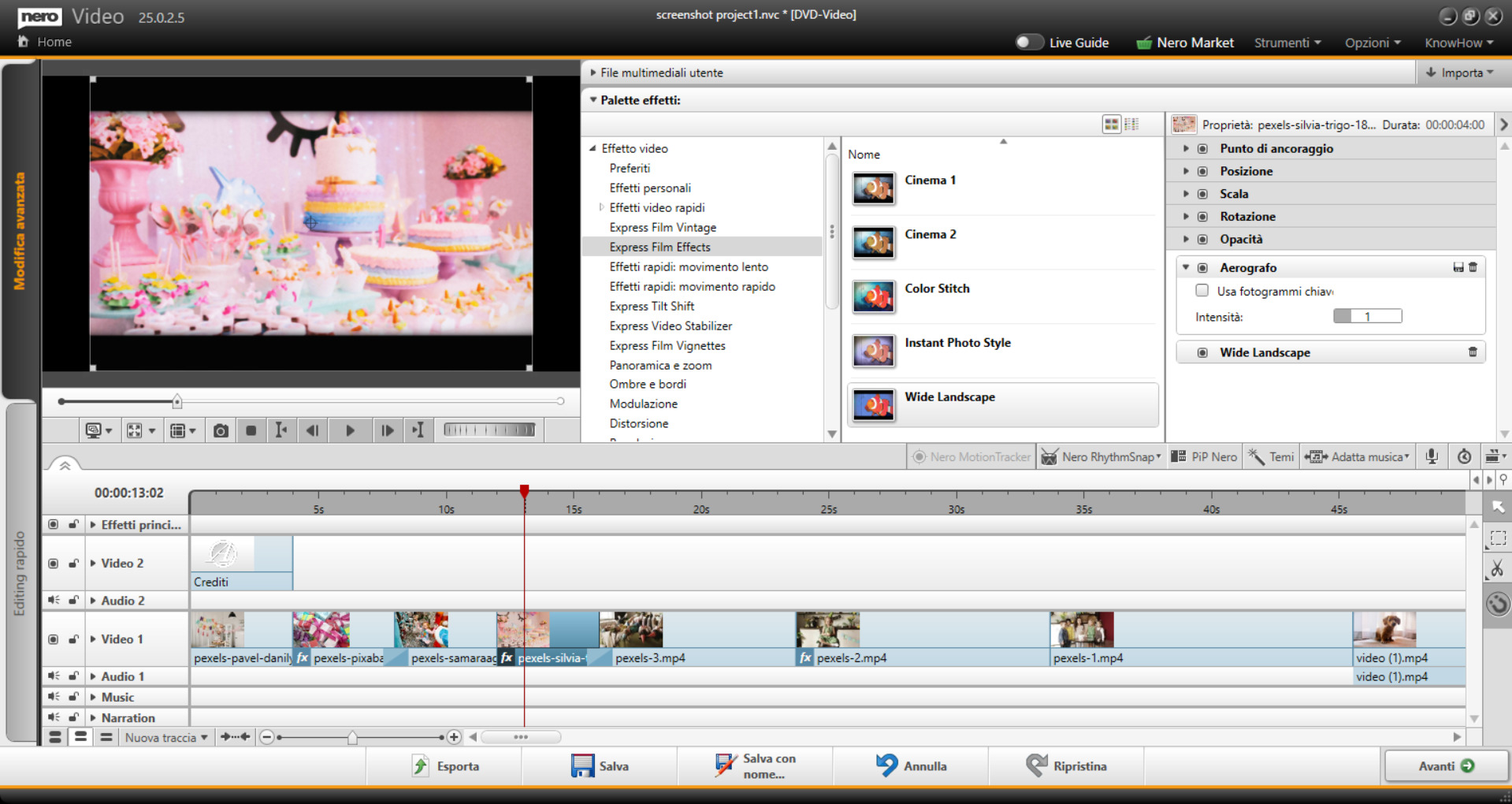Enable Usa fotogrammi chiave checkbox
The image size is (1512, 804).
click(1202, 291)
